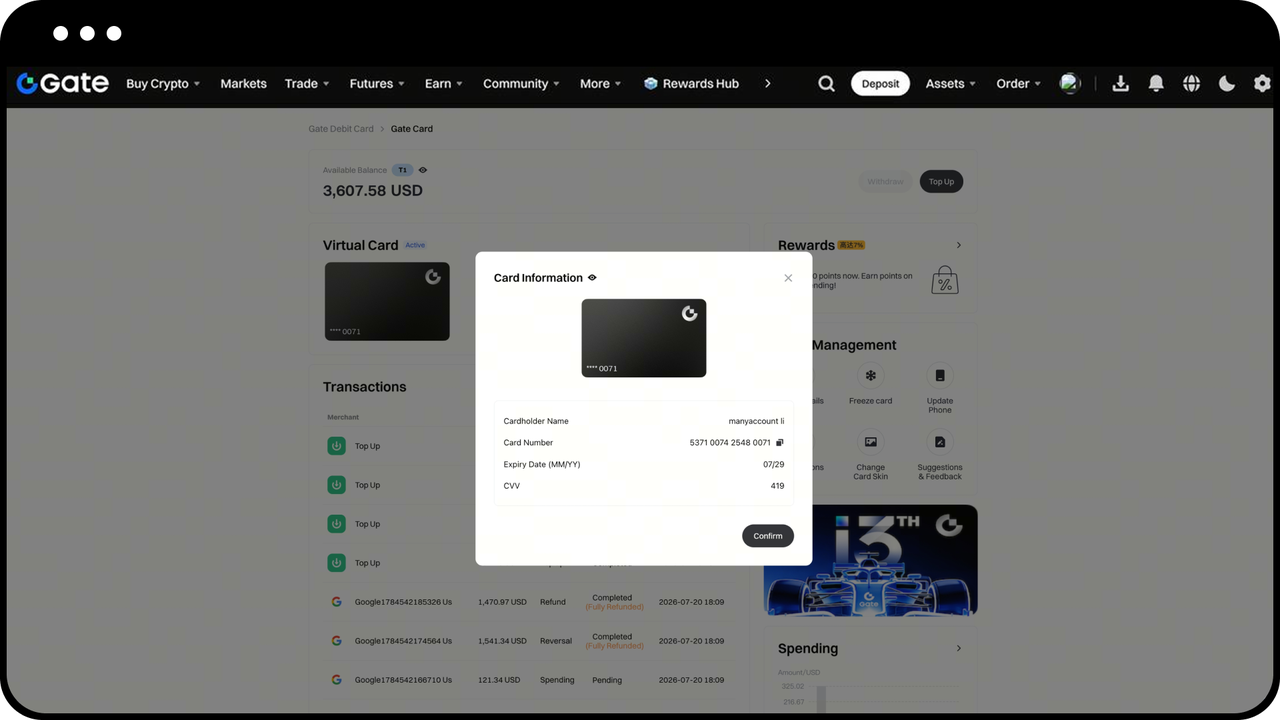Viewport: 1280px width, 720px height.
Task: Click the virtual card thumbnail behind dialog
Action: pyautogui.click(x=387, y=301)
